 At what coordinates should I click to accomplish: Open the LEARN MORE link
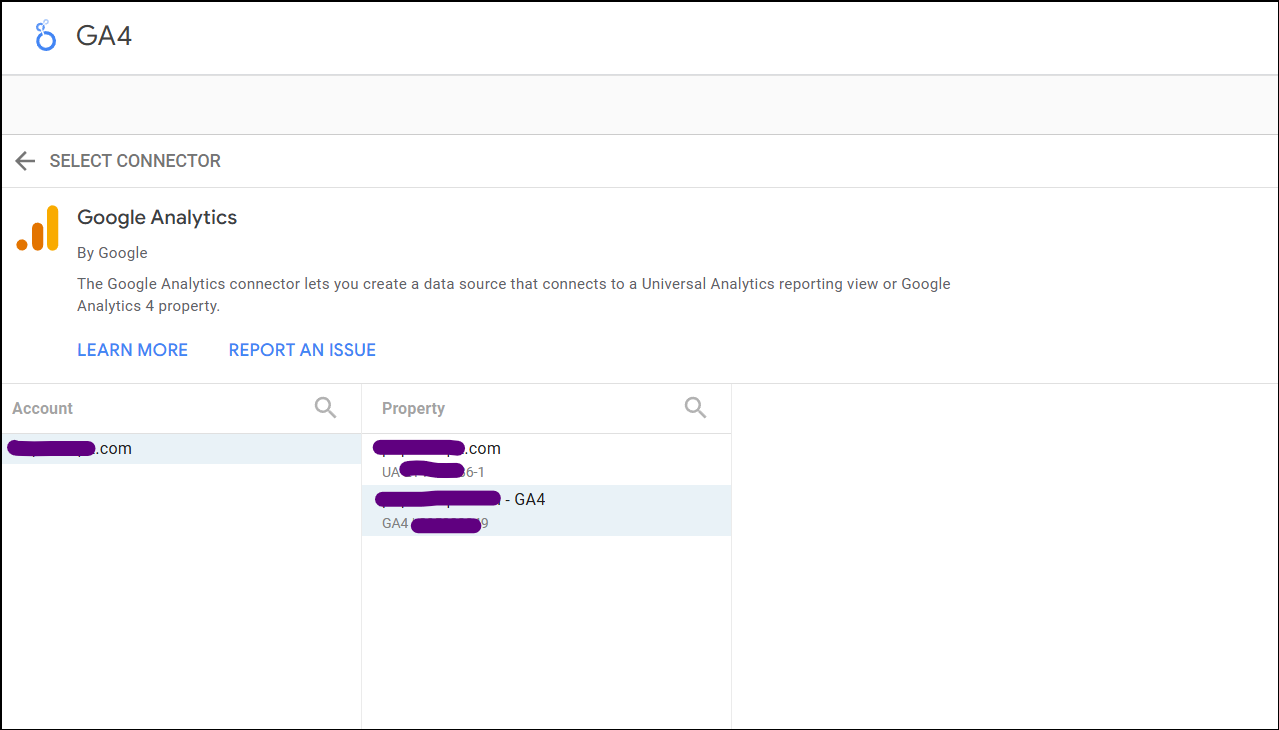132,350
